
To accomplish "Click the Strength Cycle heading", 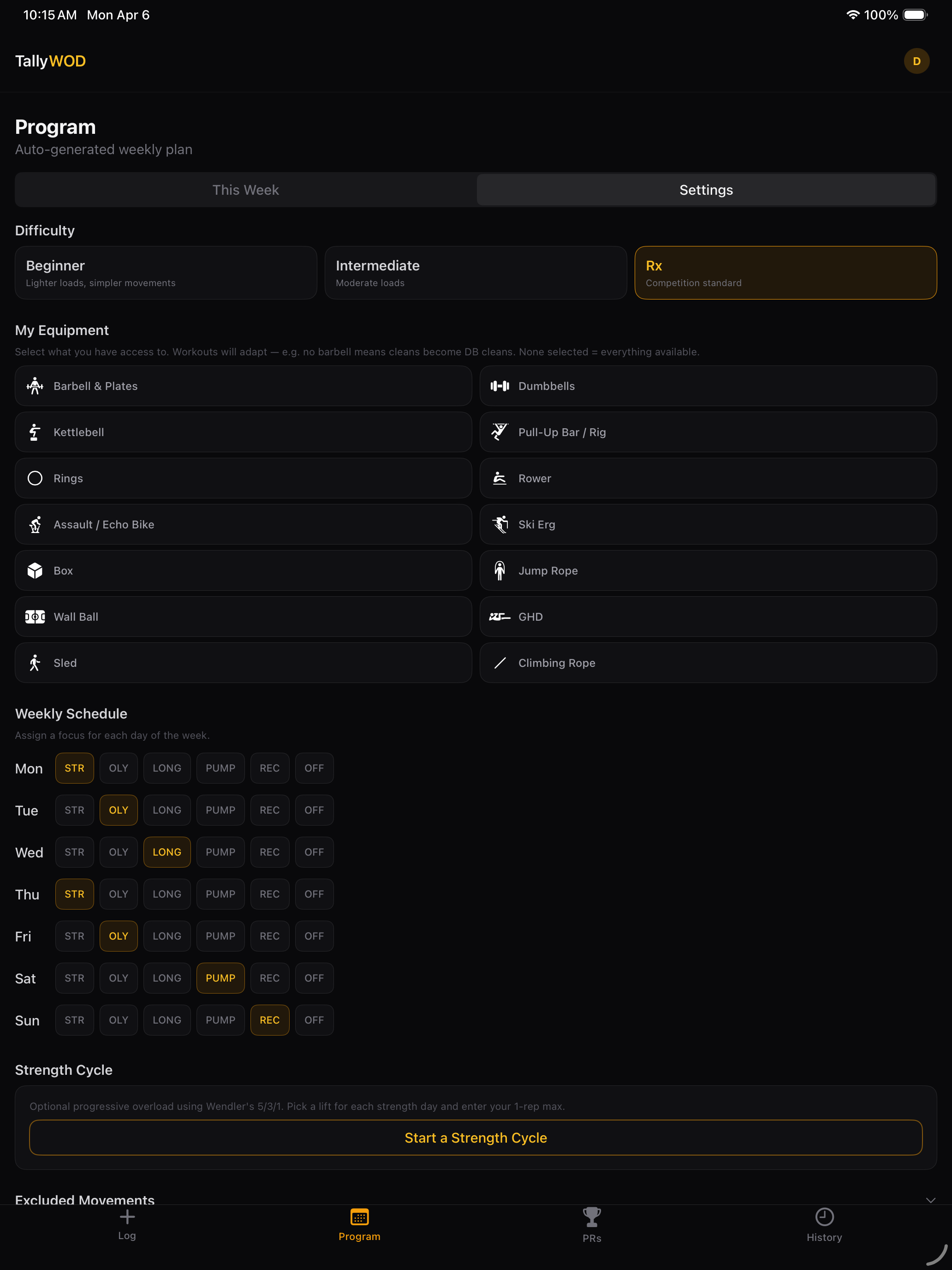I will 64,1070.
